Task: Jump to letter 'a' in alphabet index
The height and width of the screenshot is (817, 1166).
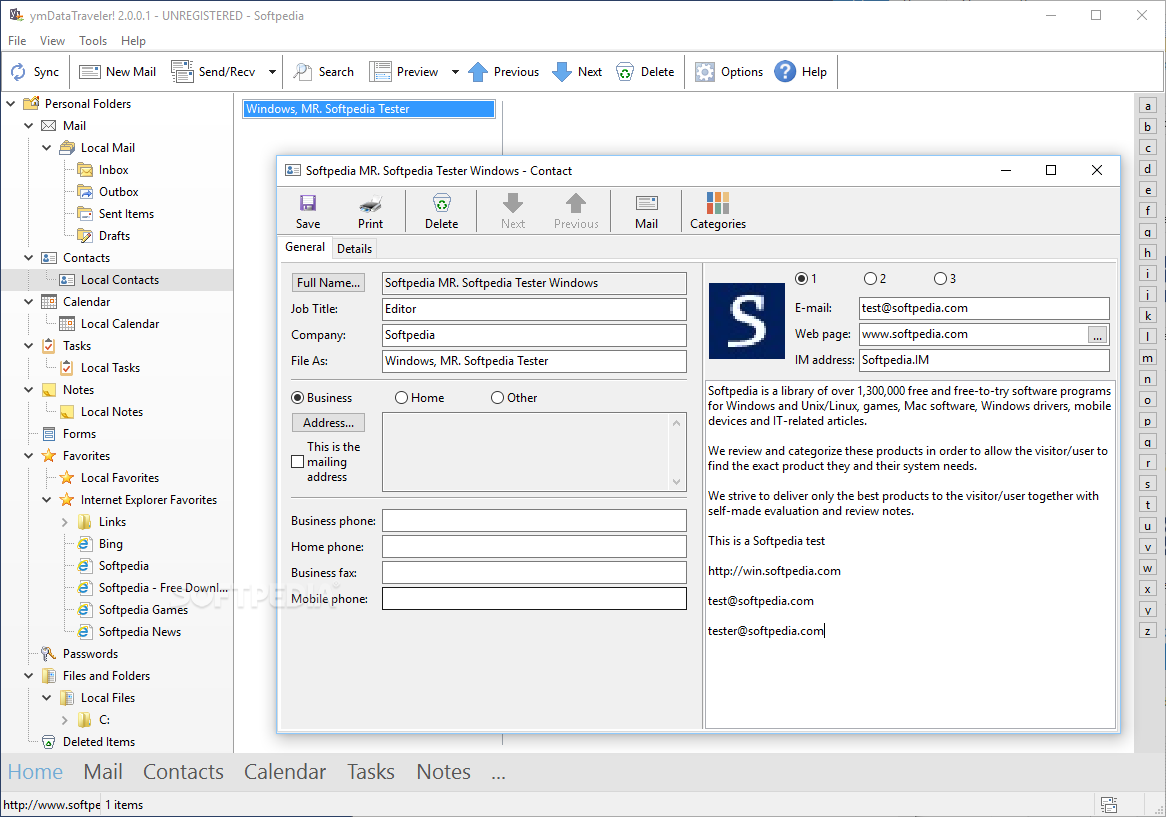Action: pyautogui.click(x=1147, y=106)
